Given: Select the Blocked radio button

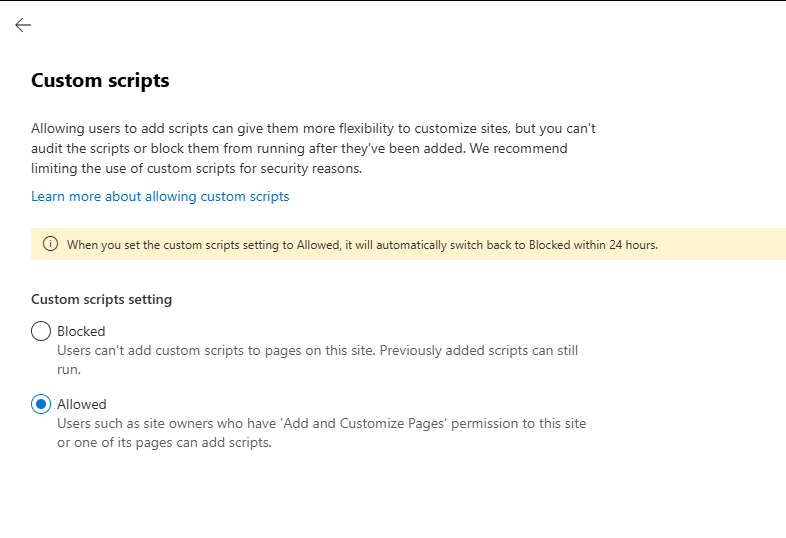Looking at the screenshot, I should coord(41,331).
